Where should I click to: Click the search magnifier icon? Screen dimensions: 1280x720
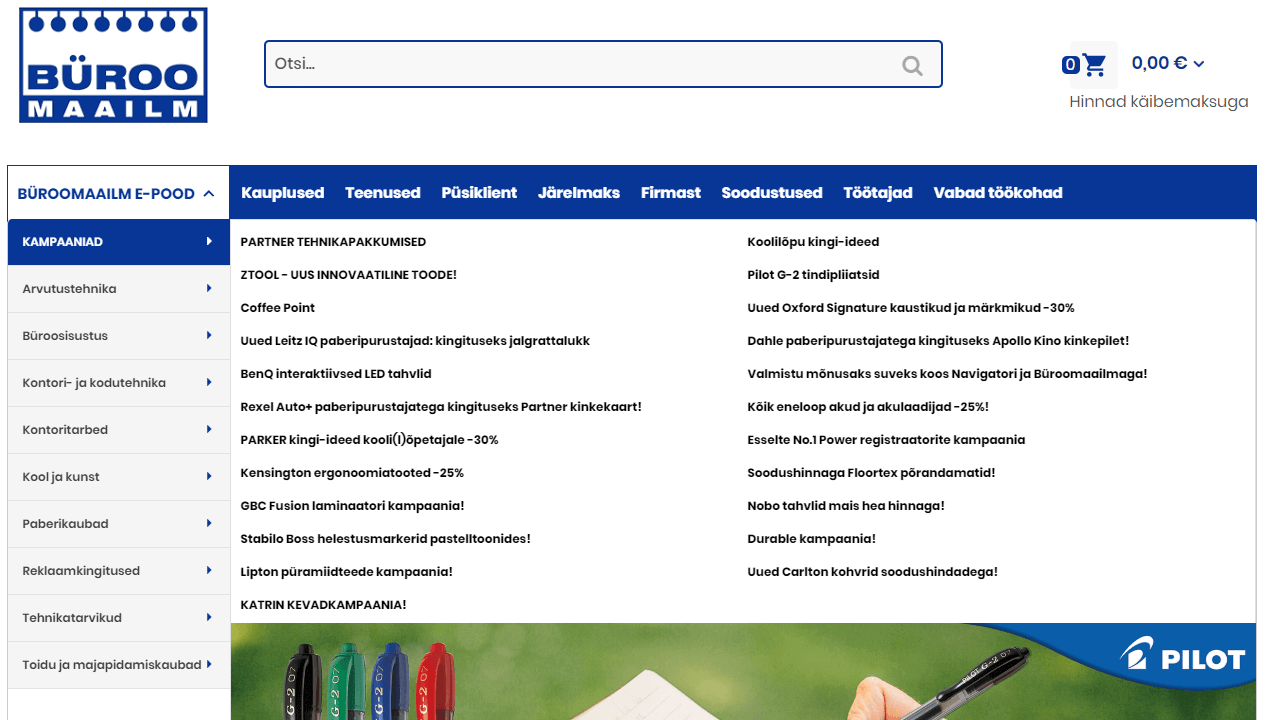[x=912, y=65]
